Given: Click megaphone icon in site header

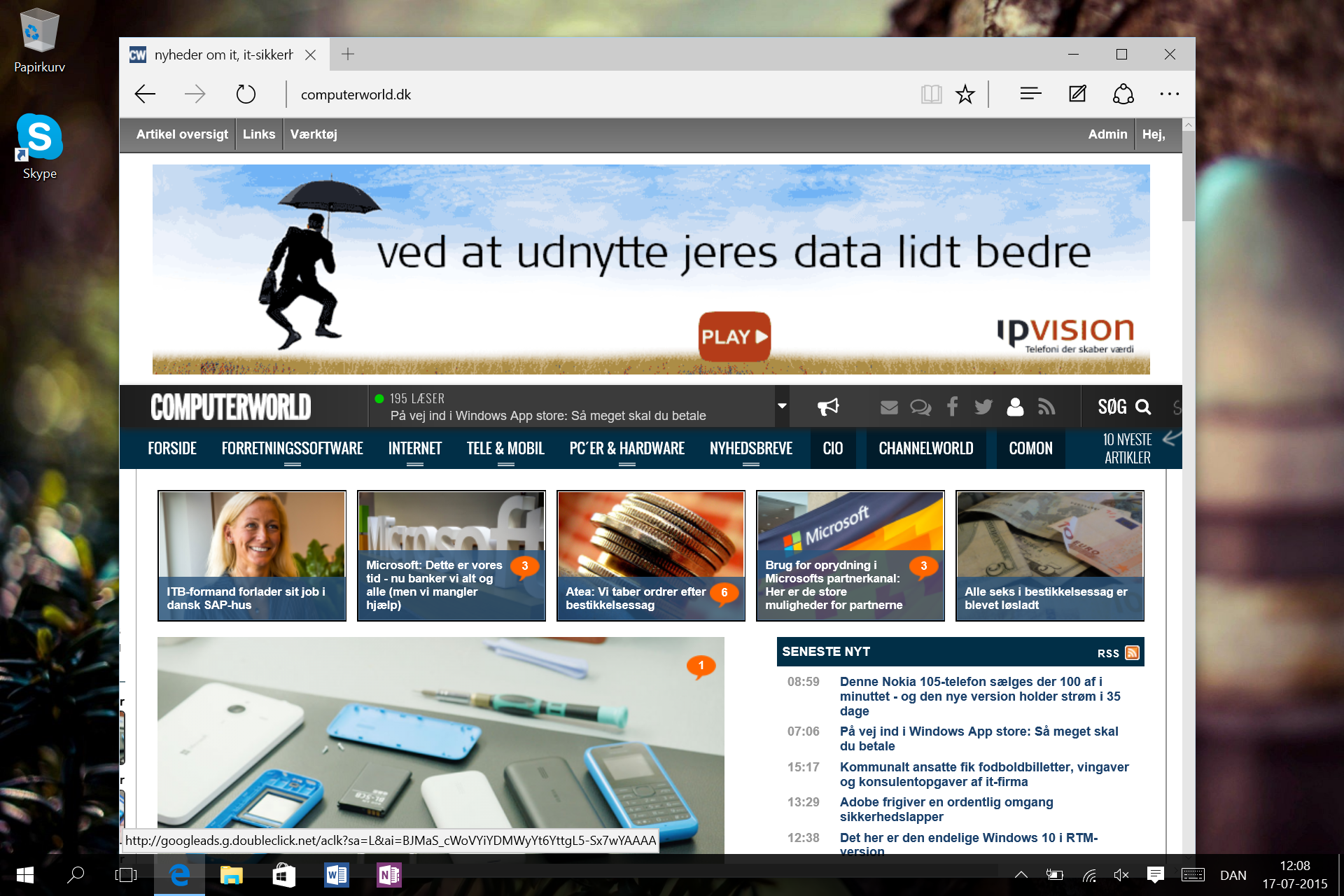Looking at the screenshot, I should [828, 407].
